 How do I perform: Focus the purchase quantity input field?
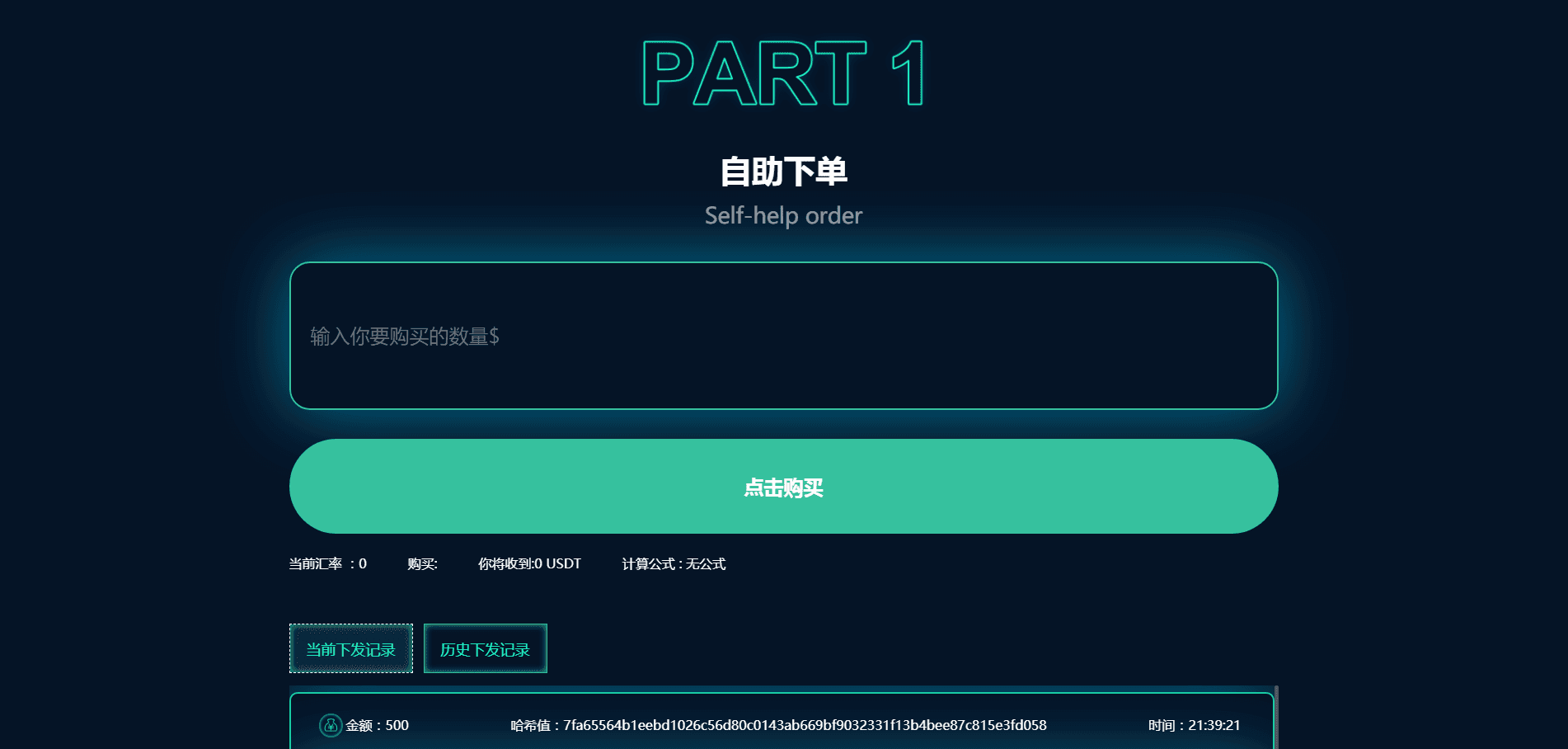tap(783, 336)
